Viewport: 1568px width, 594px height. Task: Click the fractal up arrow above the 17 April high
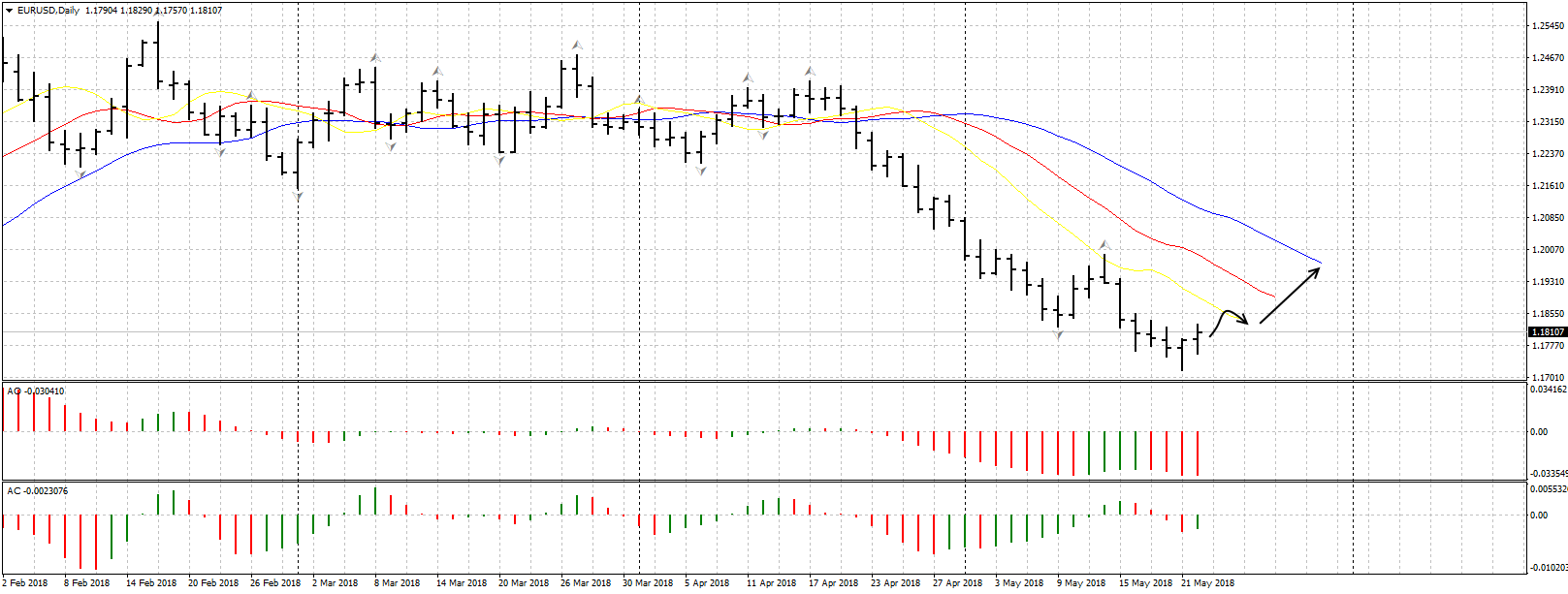810,71
